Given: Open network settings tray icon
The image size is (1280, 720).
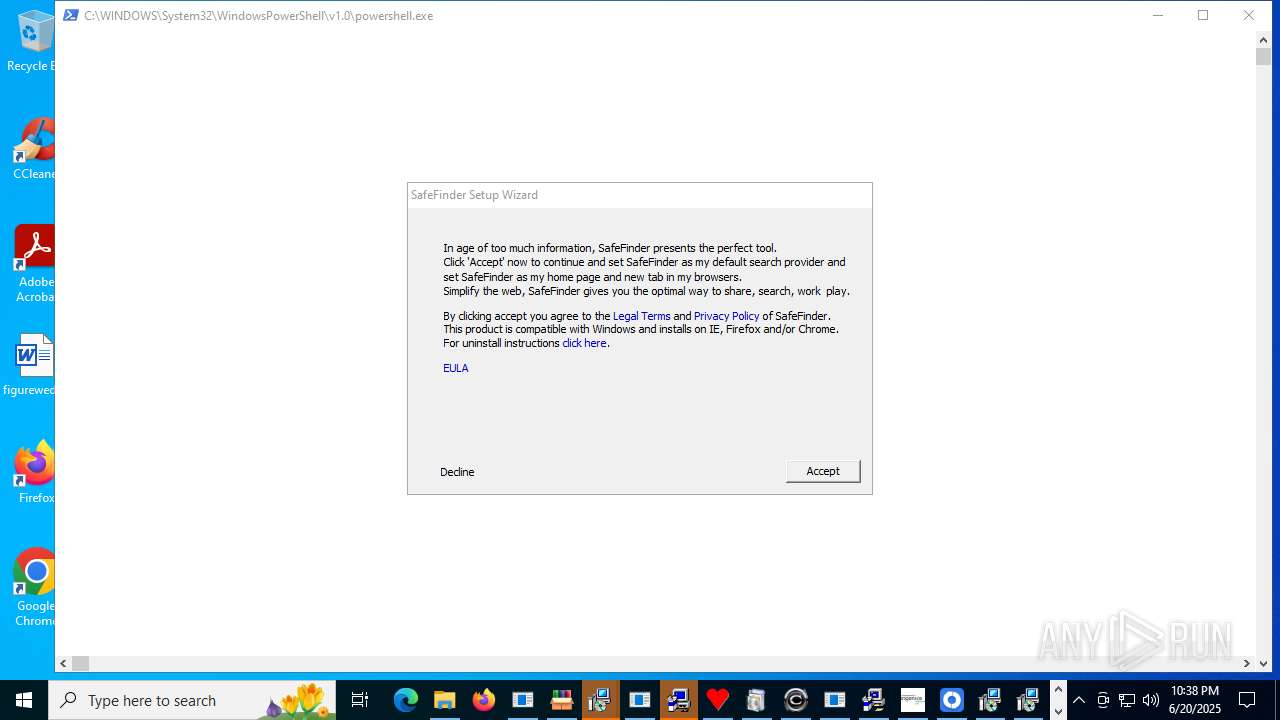Looking at the screenshot, I should (x=1127, y=700).
